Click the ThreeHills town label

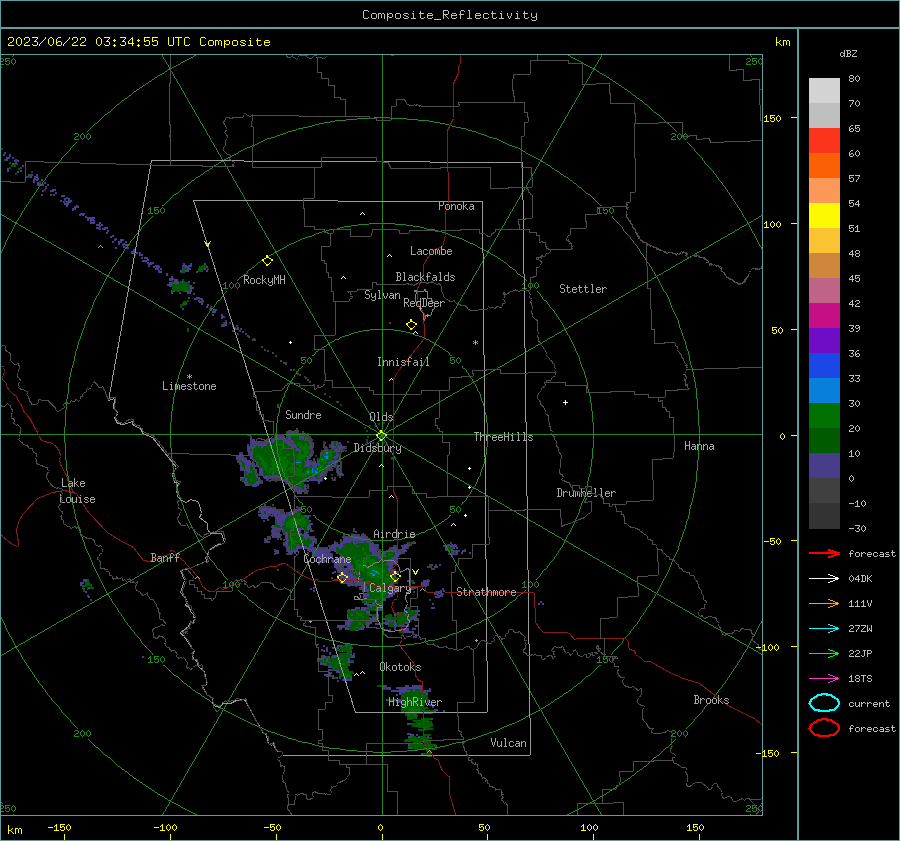[503, 437]
